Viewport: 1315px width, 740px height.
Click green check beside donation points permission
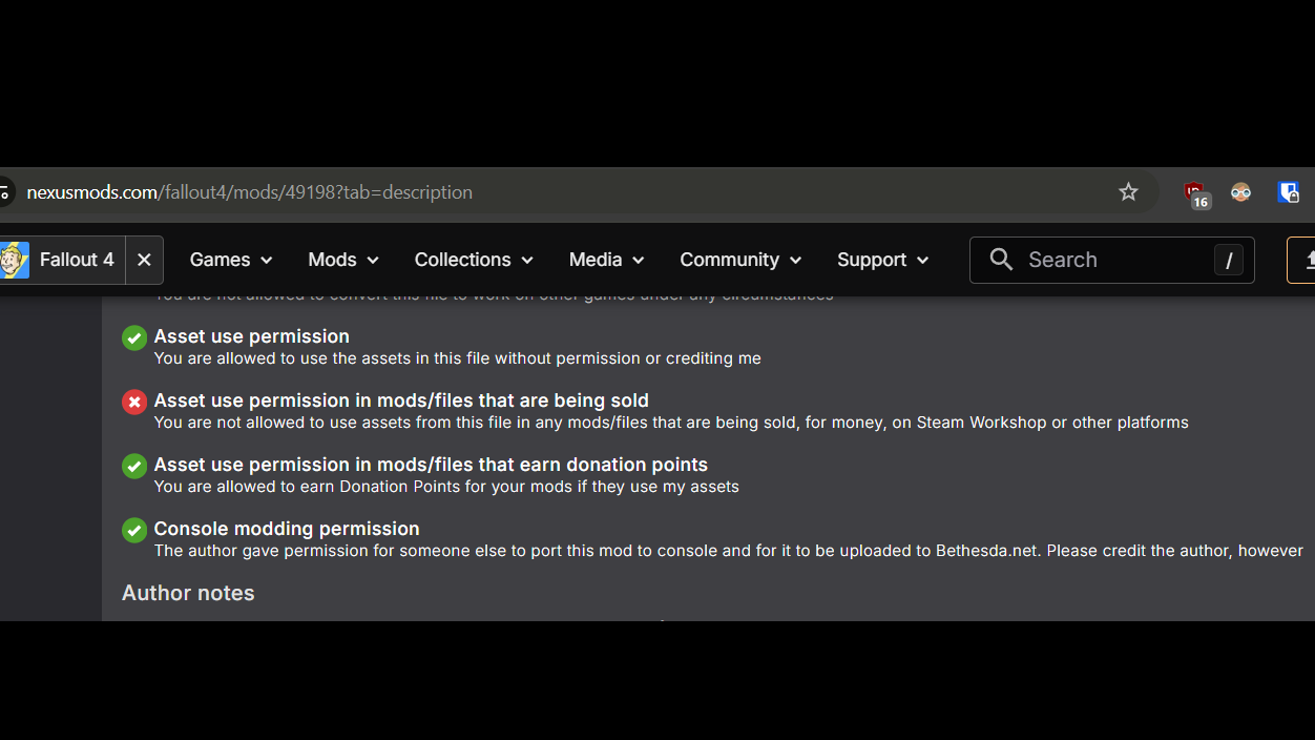click(x=134, y=466)
